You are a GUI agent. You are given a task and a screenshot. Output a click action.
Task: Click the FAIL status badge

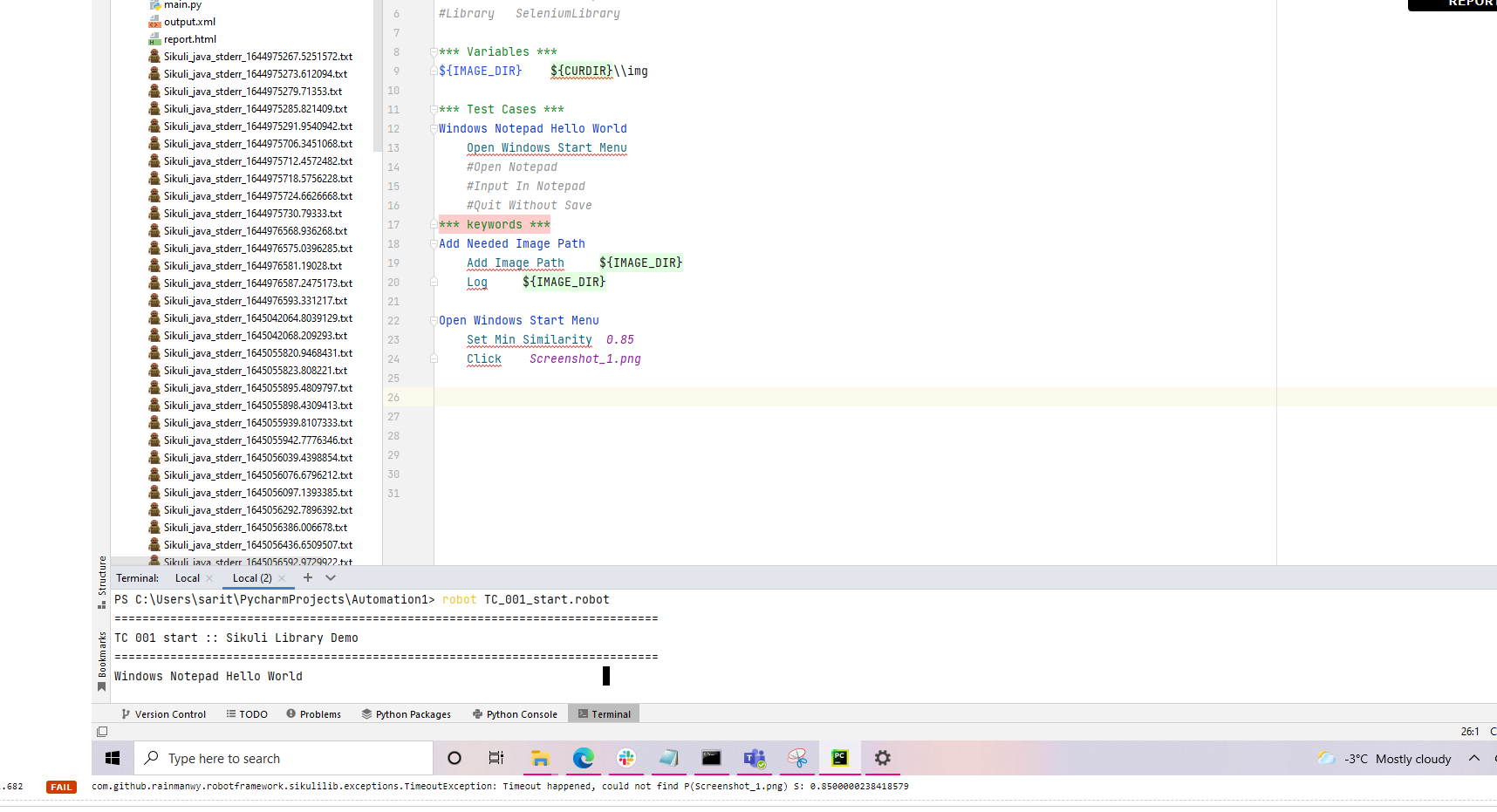click(60, 786)
